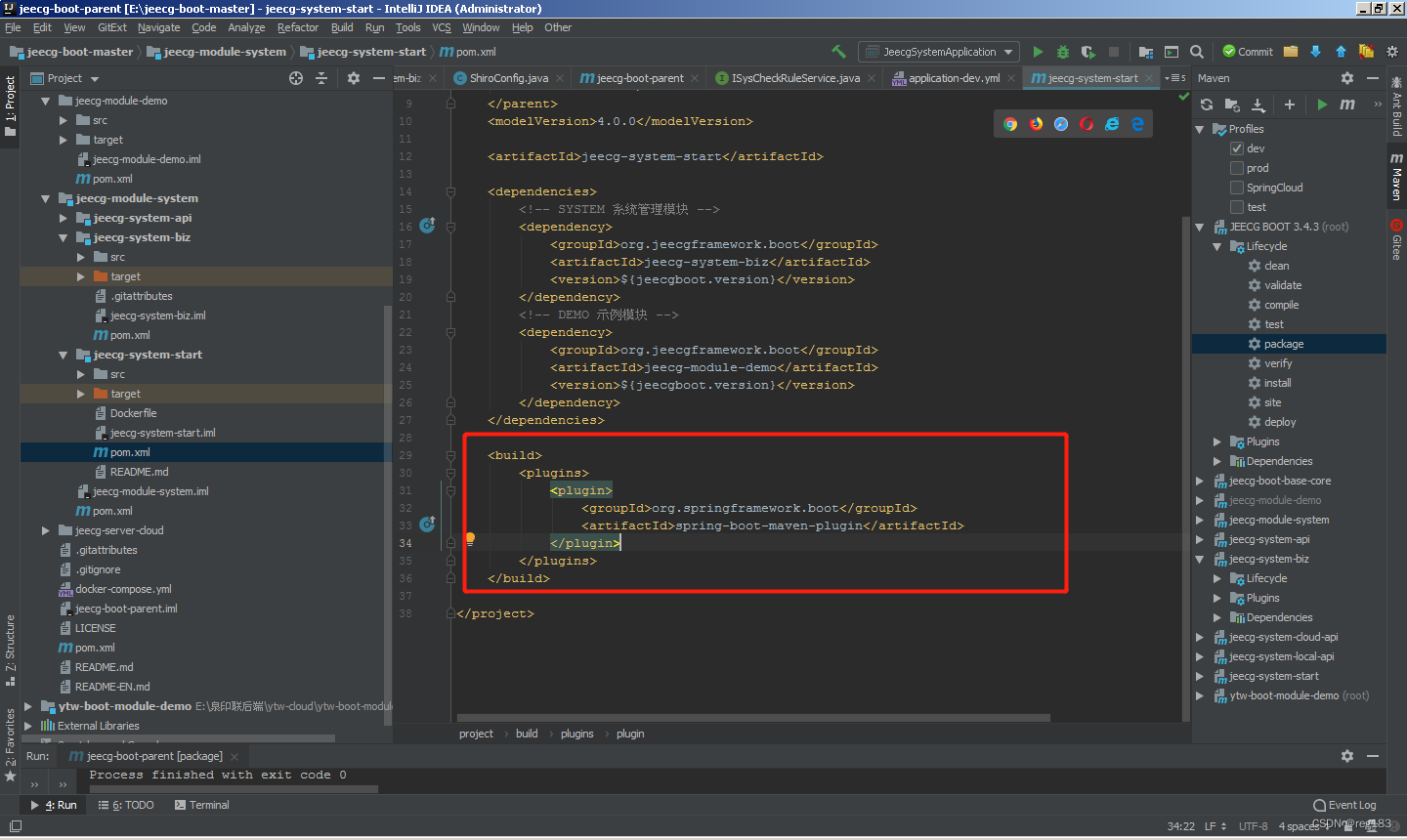Open the run configurations dropdown

tap(938, 51)
